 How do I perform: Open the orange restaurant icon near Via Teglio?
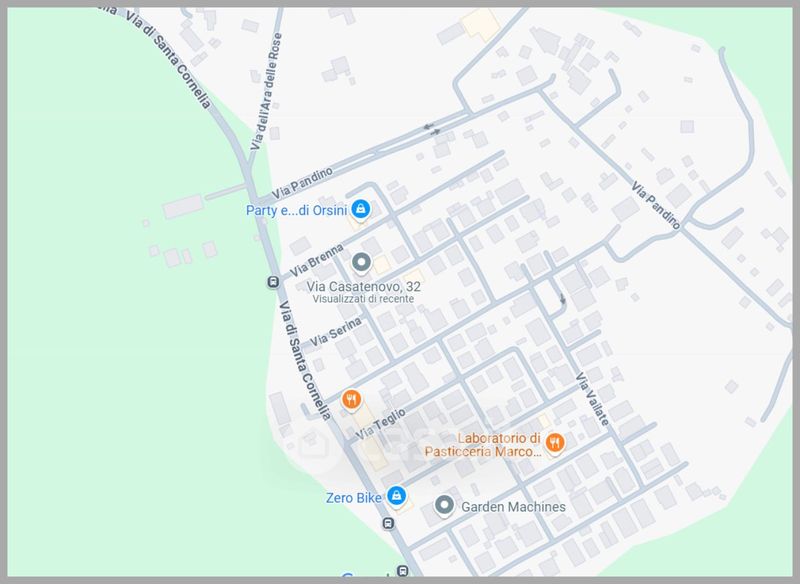[351, 401]
